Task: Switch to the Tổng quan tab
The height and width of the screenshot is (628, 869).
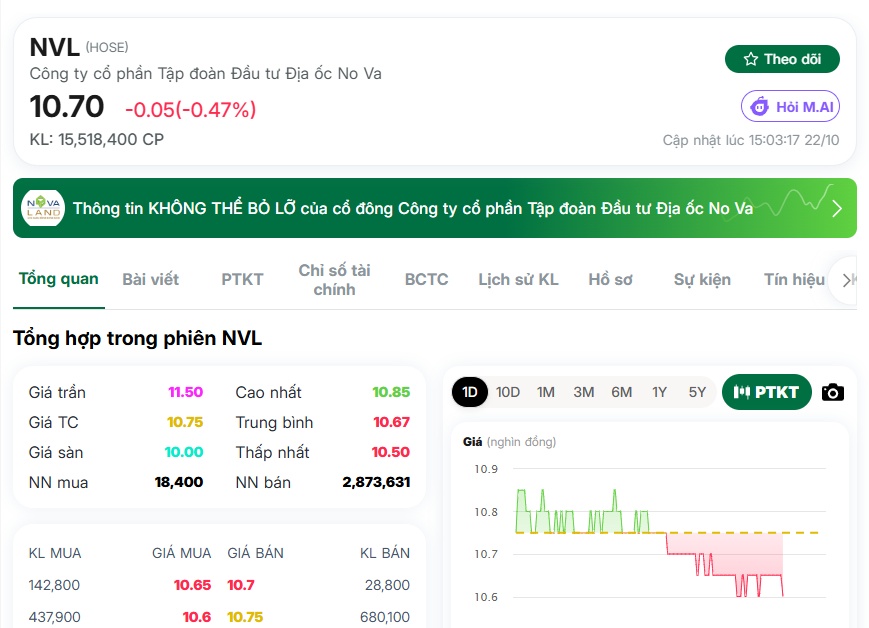Action: 59,279
